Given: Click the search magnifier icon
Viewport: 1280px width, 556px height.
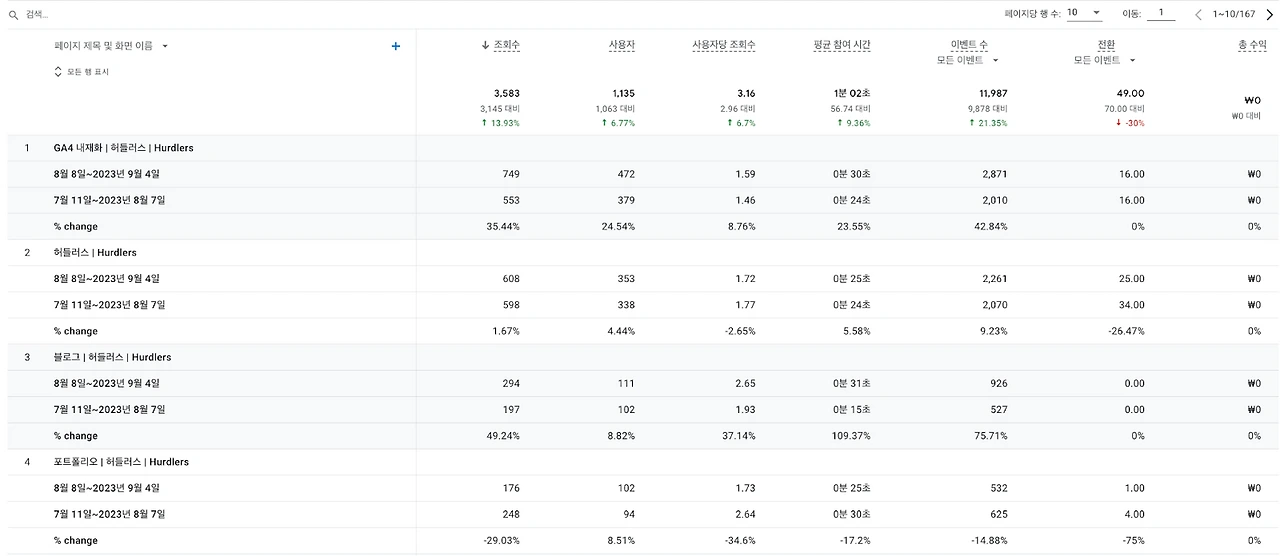Looking at the screenshot, I should coord(13,15).
